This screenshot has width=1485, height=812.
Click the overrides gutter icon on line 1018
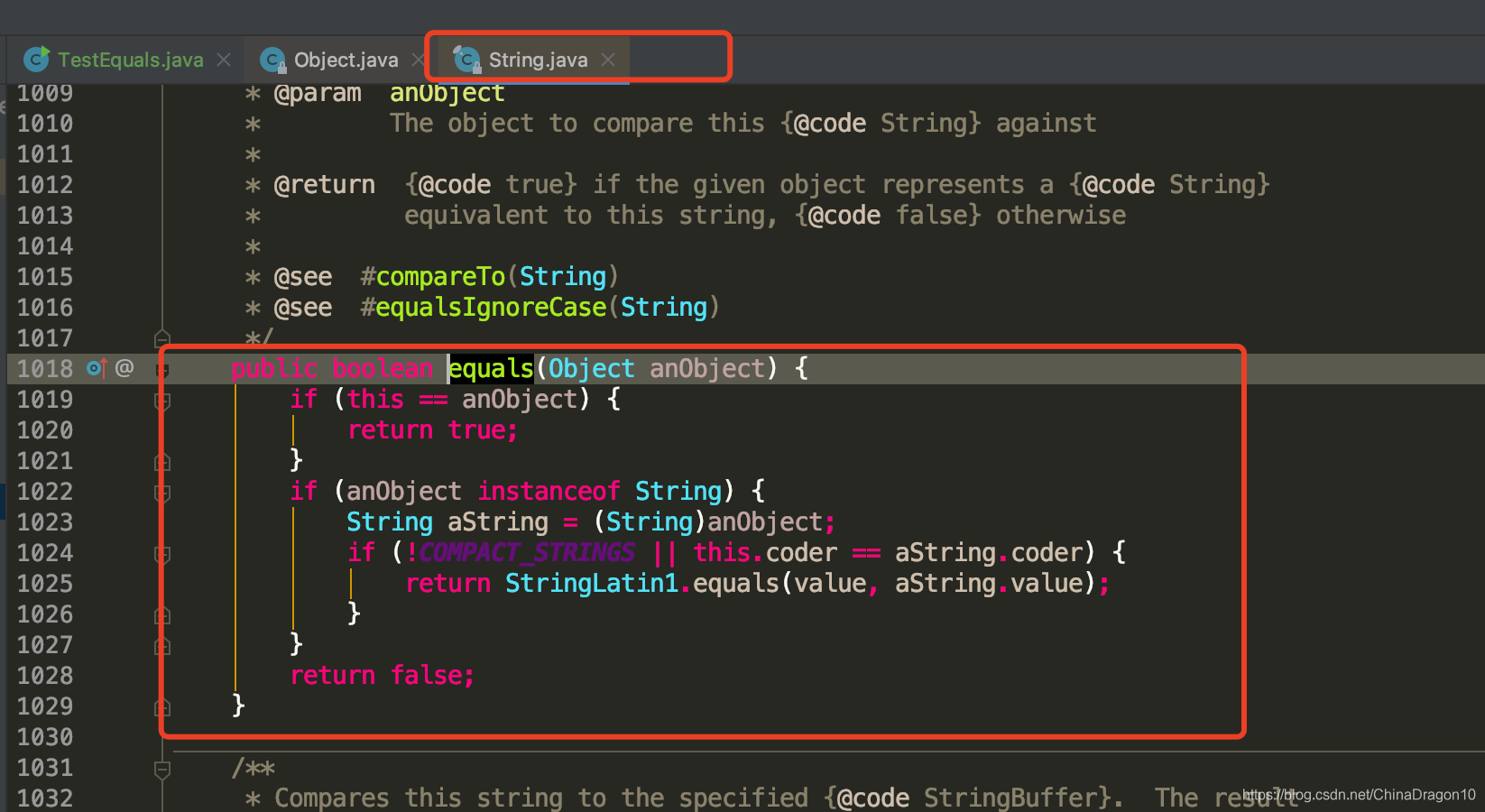point(97,368)
